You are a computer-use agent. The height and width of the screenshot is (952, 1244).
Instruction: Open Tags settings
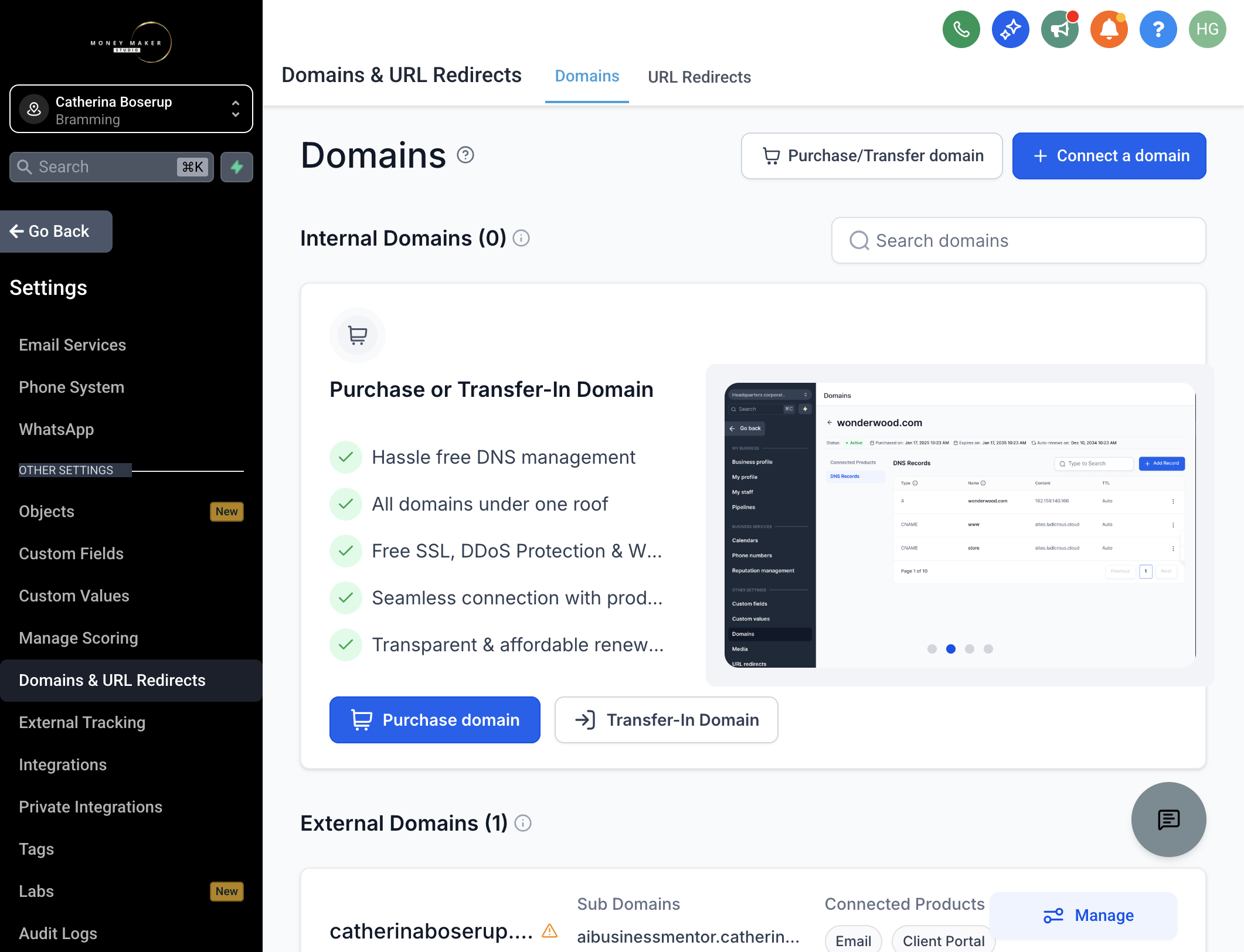click(x=36, y=849)
